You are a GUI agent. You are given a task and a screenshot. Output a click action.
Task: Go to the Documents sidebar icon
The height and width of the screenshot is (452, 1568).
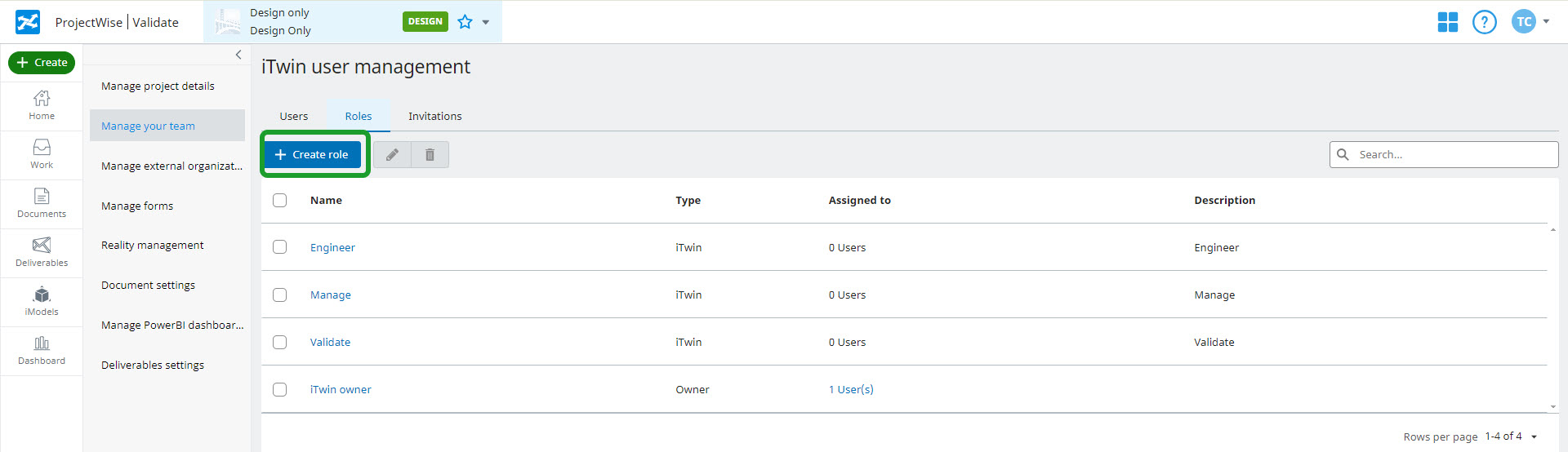click(x=42, y=203)
